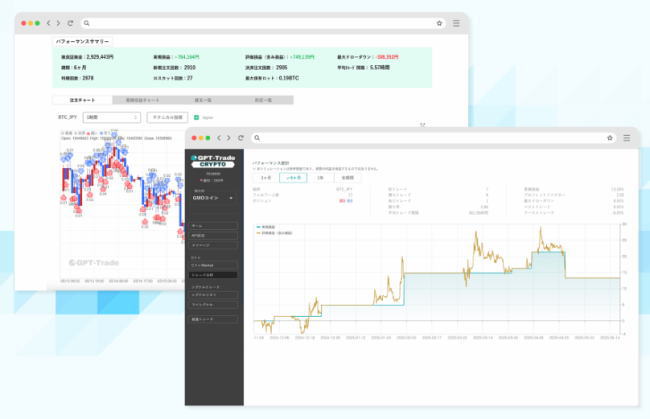Toggle the green checkbox next to テクニカル指標 button
This screenshot has height=419, width=650.
[196, 118]
